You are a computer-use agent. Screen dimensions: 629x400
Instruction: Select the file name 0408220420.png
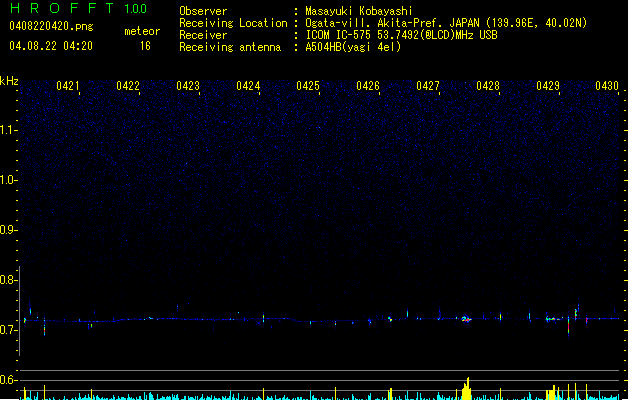[x=51, y=26]
